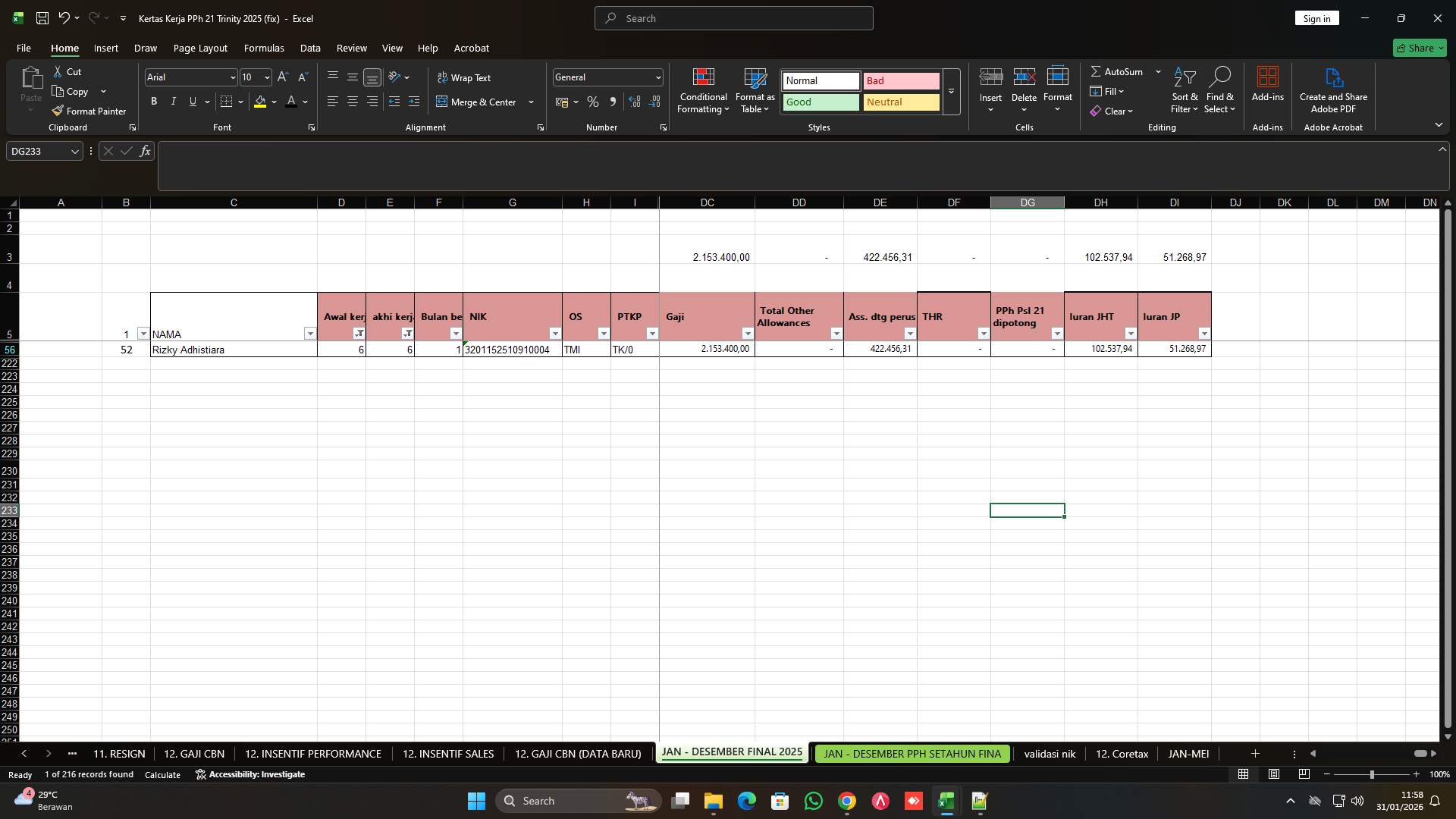Adjust the zoom level slider

coord(1372,774)
